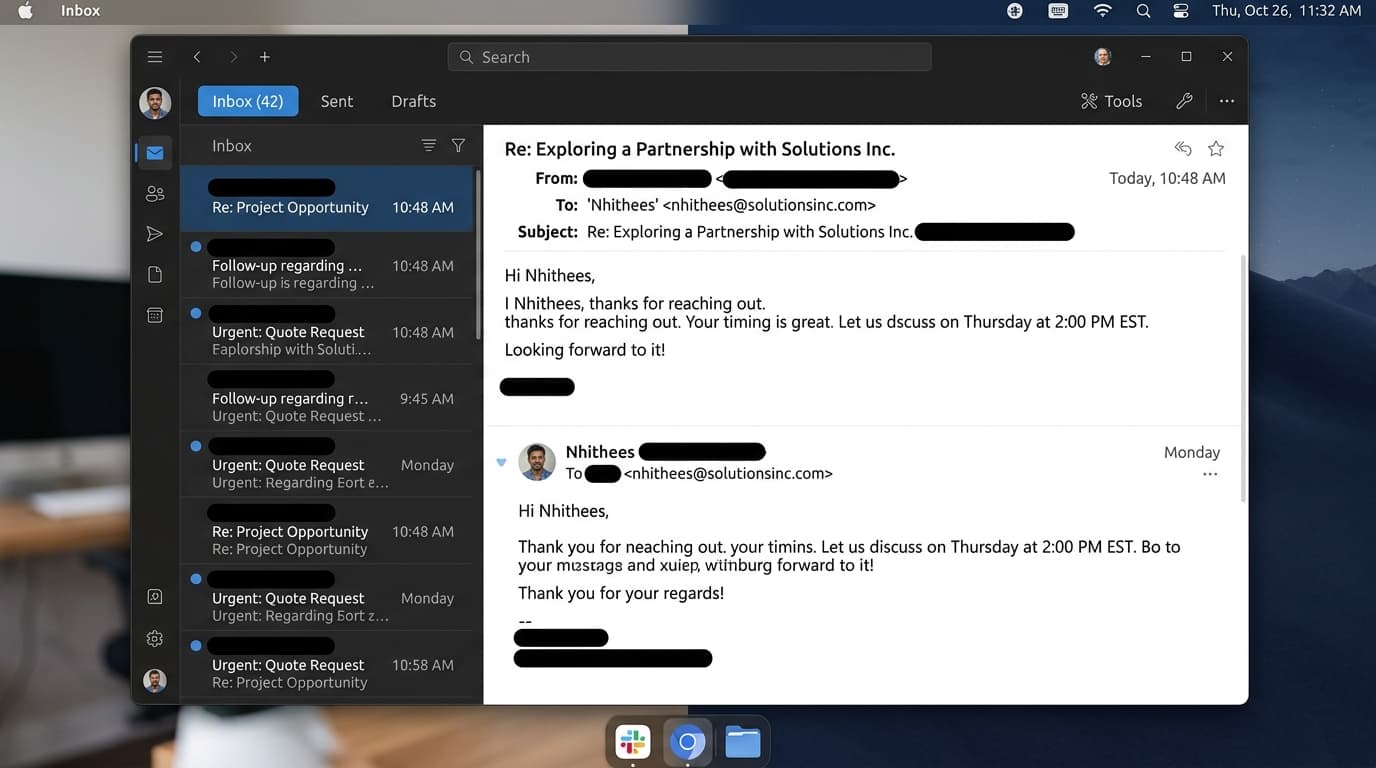Select the Mail envelope icon in sidebar
The image size is (1376, 768).
click(155, 153)
